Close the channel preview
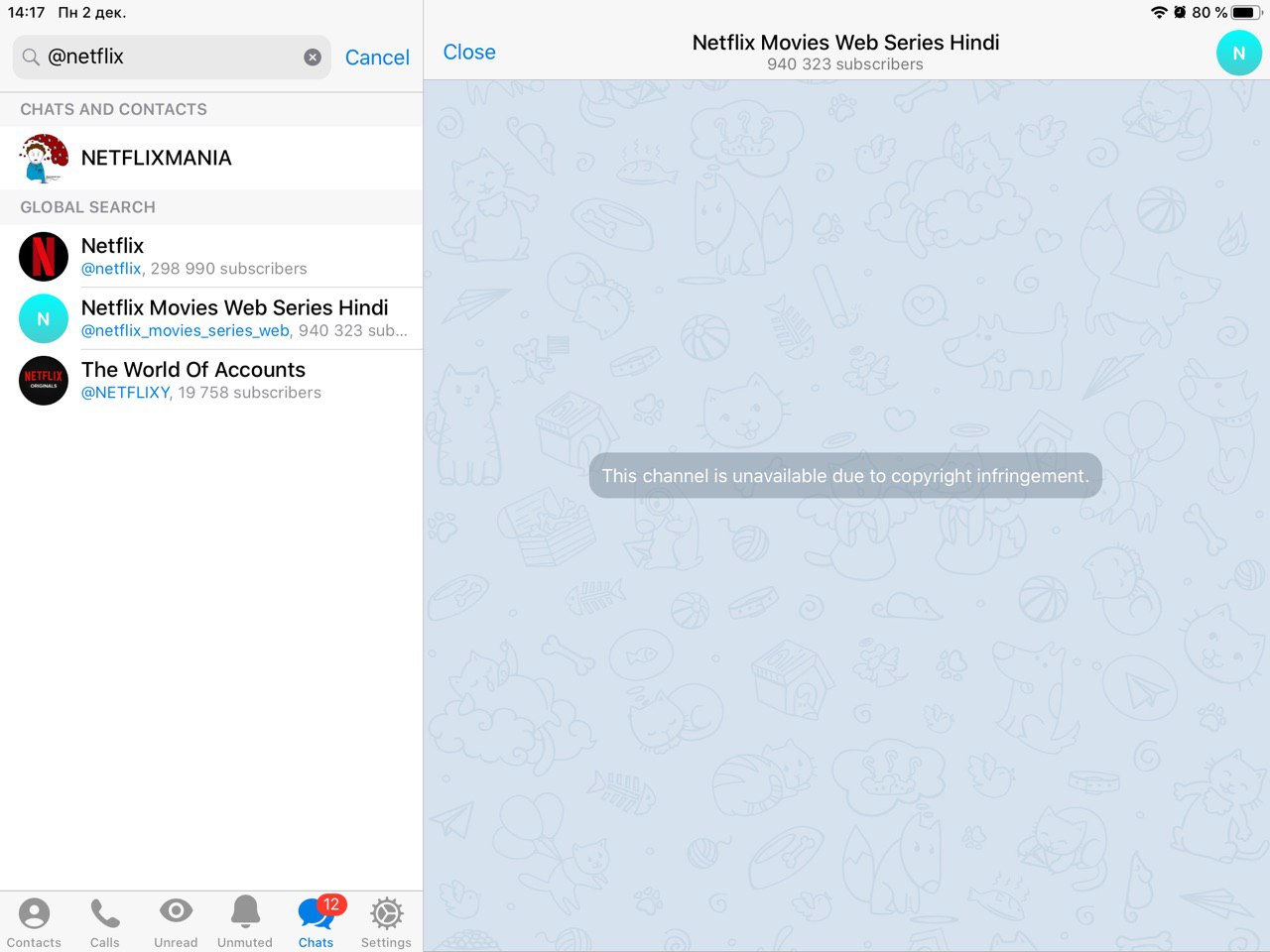 pyautogui.click(x=469, y=53)
